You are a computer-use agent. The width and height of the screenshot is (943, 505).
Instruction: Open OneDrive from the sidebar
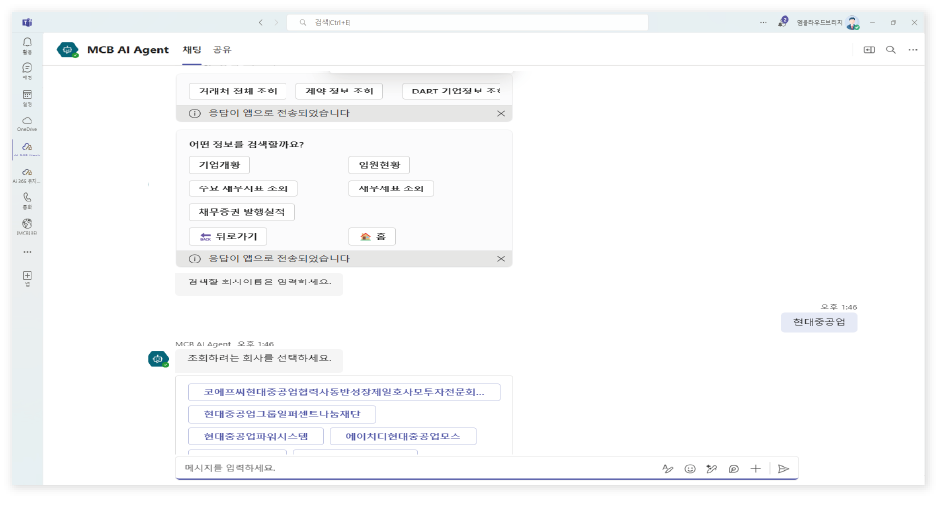(x=27, y=123)
